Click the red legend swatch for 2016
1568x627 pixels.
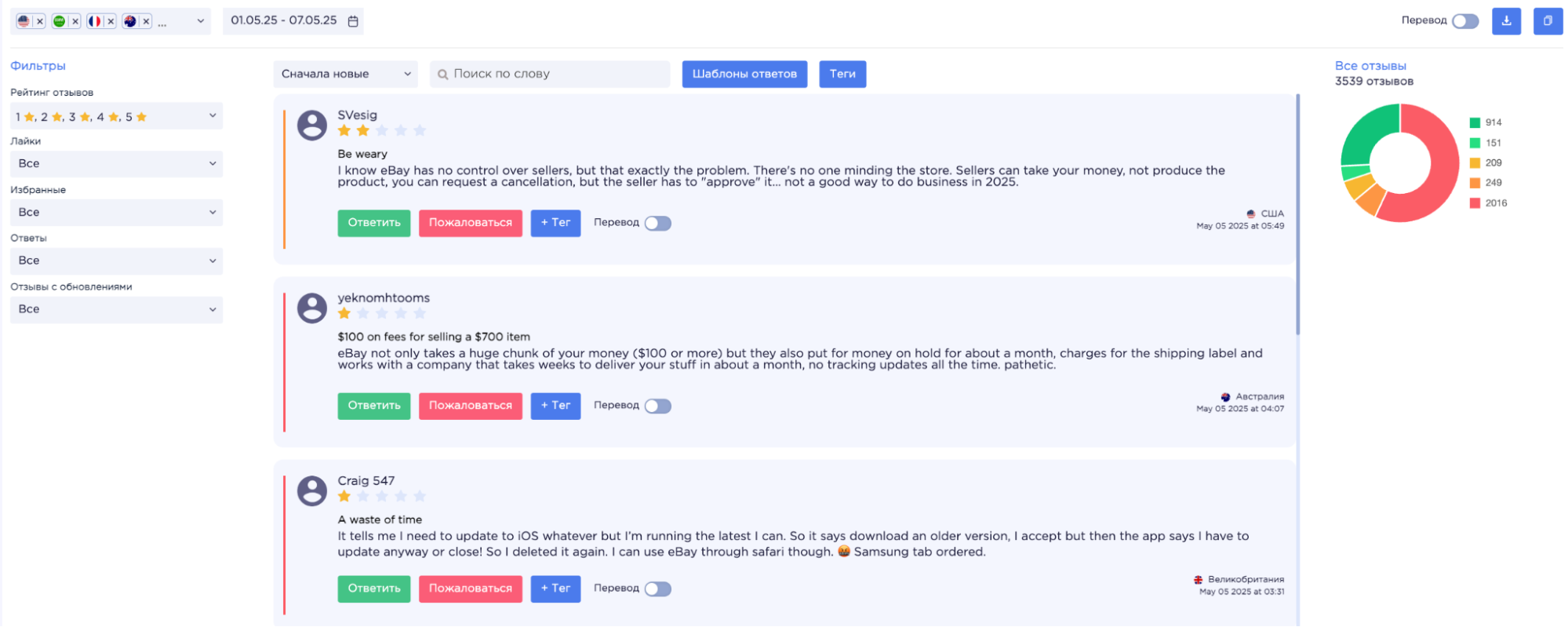coord(1475,204)
